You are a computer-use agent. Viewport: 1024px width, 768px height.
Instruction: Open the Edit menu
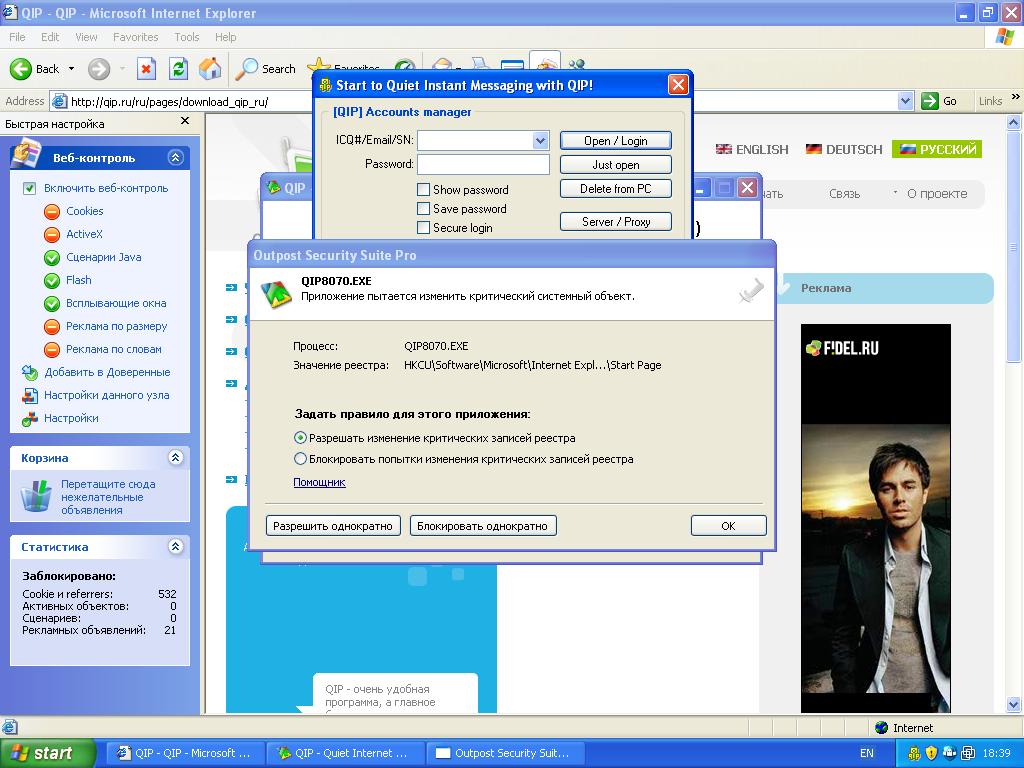(50, 37)
